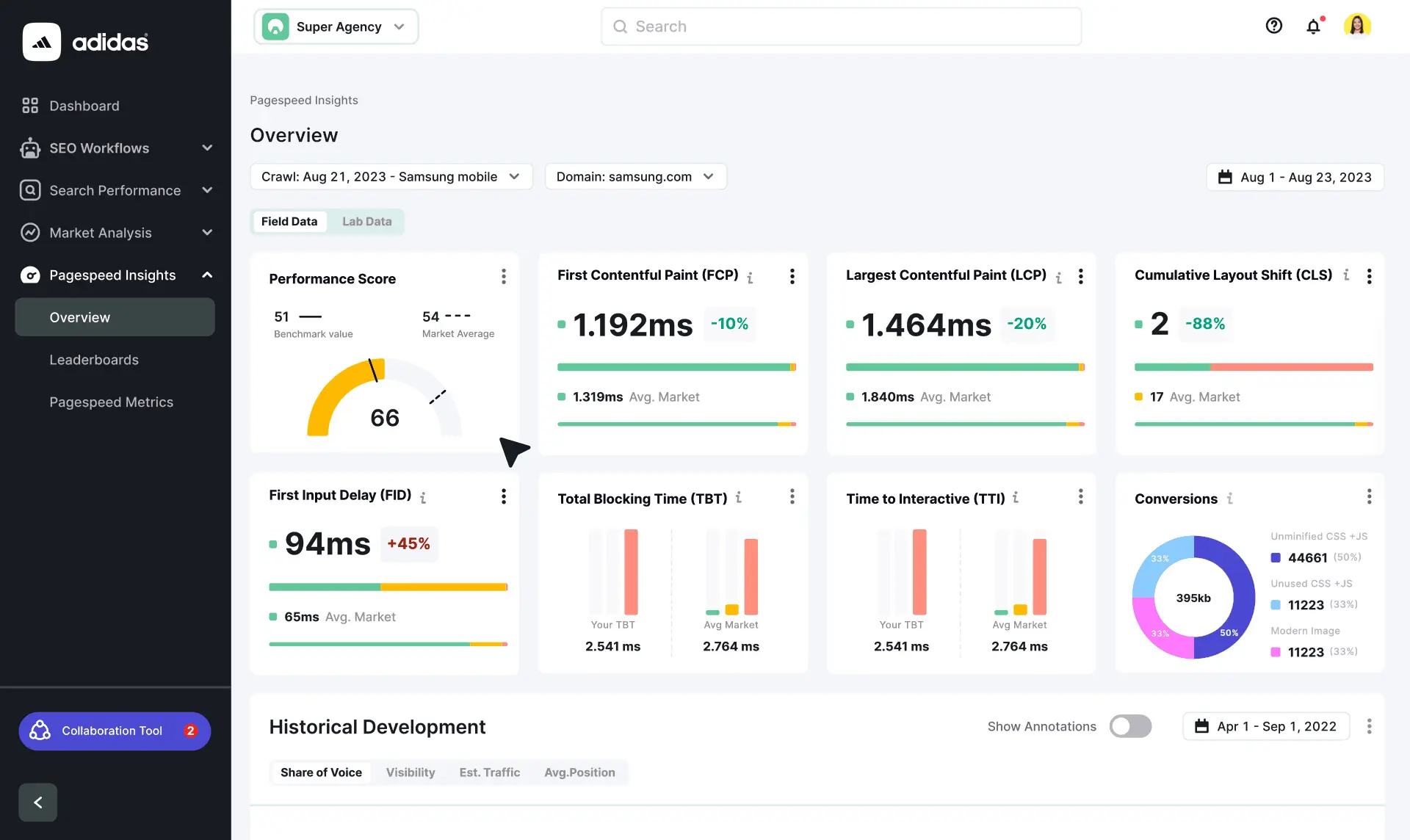Select the Field Data option
1410x840 pixels.
(289, 221)
